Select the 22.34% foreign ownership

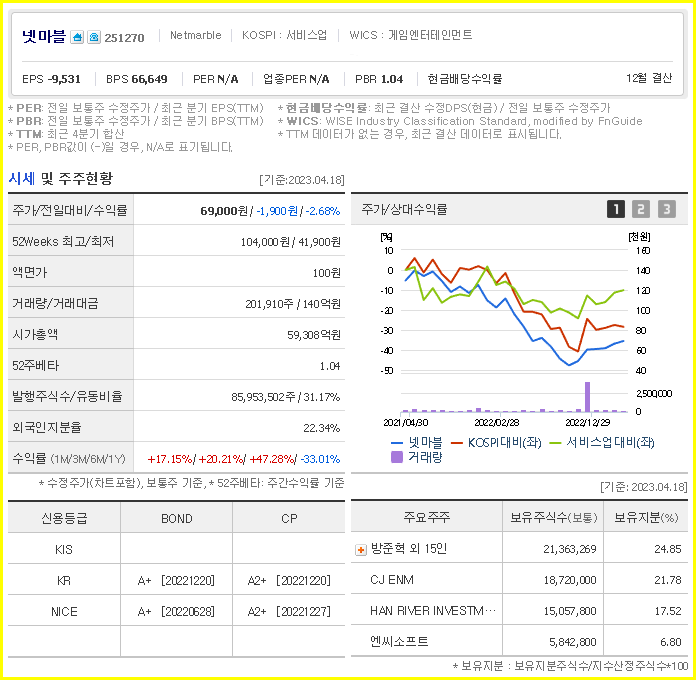point(321,428)
